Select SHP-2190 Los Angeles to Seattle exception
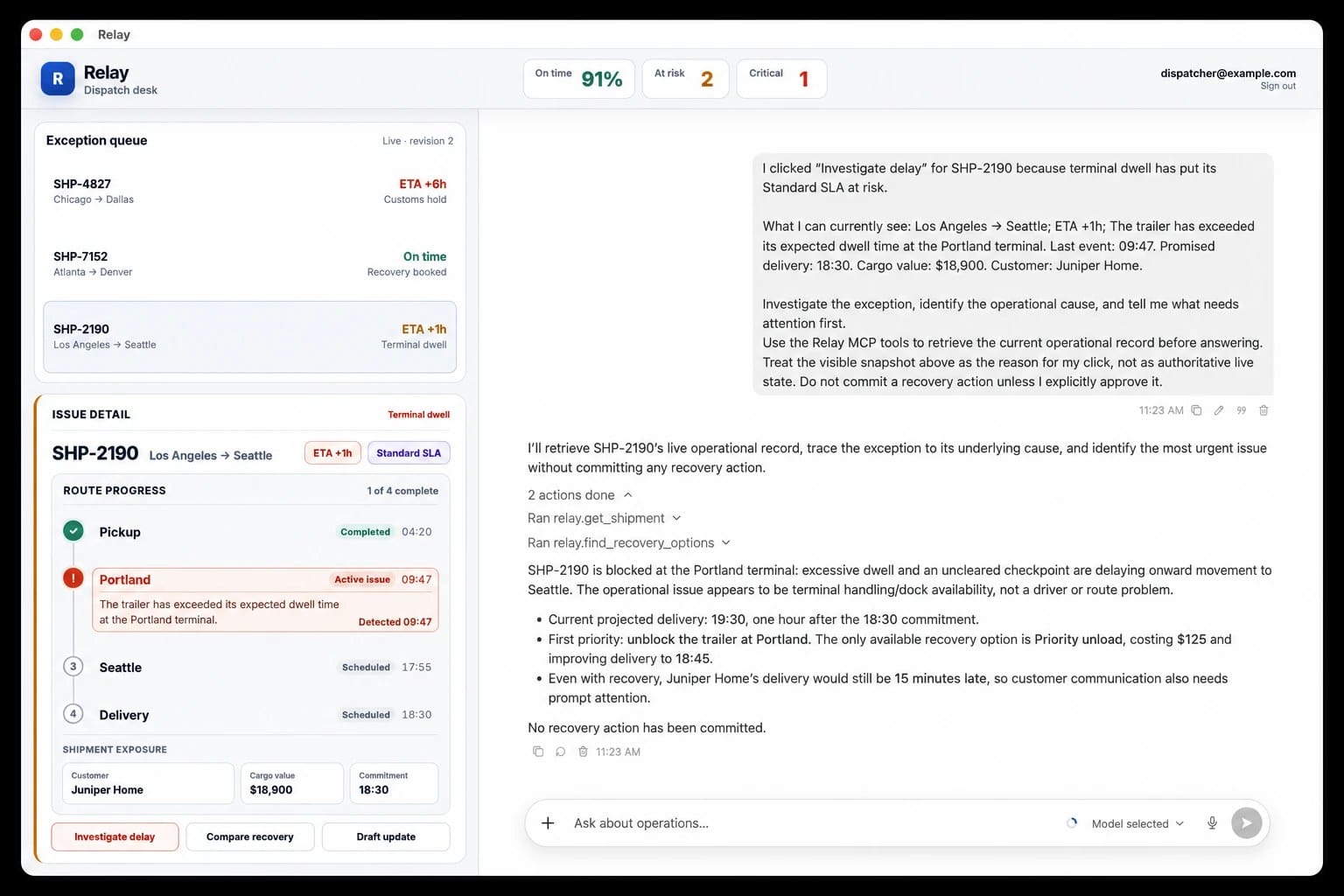 pyautogui.click(x=249, y=337)
